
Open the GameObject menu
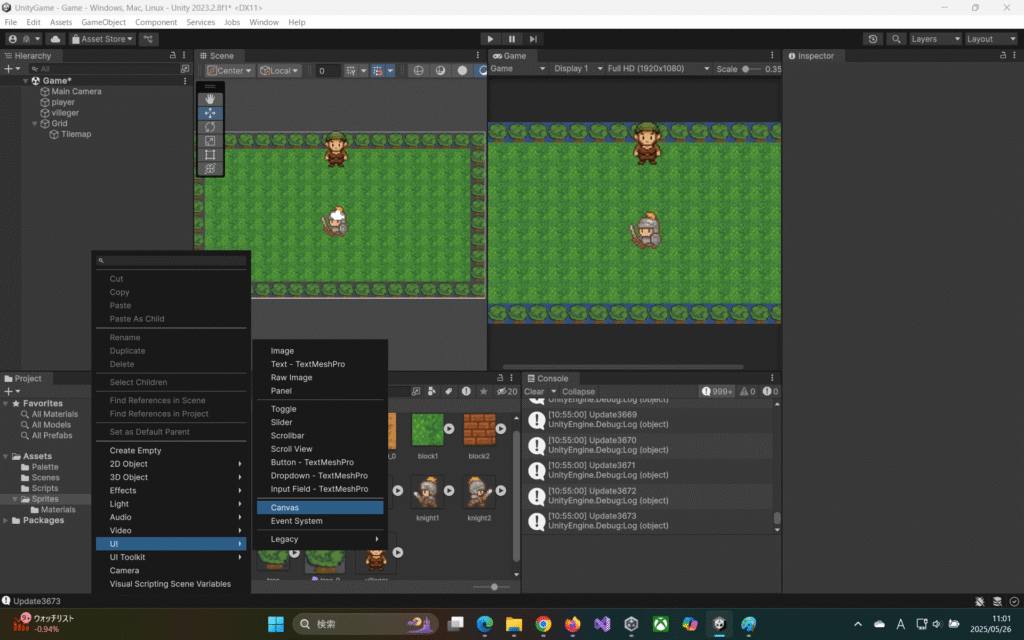point(103,22)
